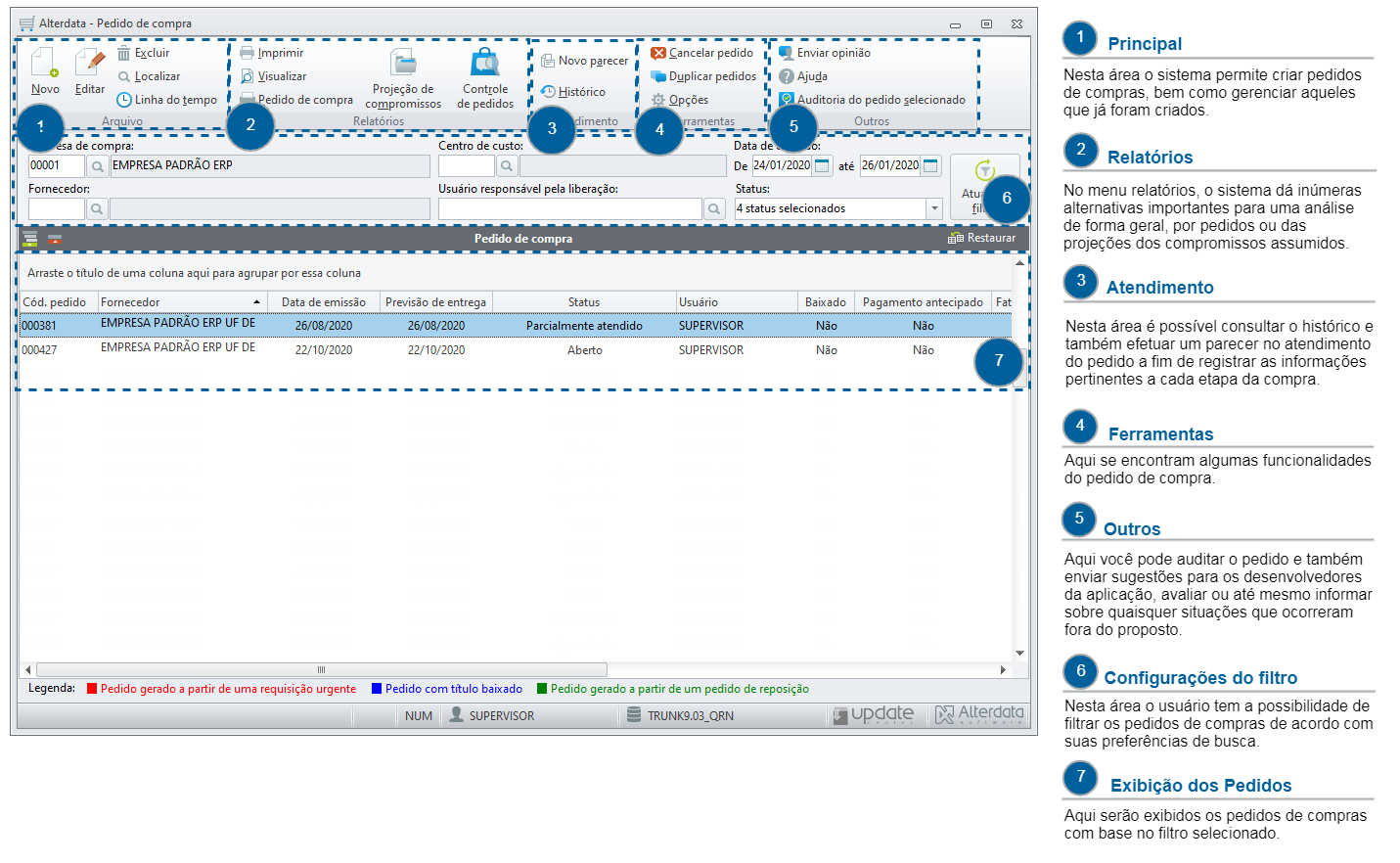Click the SUPERVISOR user in status bar

(492, 715)
